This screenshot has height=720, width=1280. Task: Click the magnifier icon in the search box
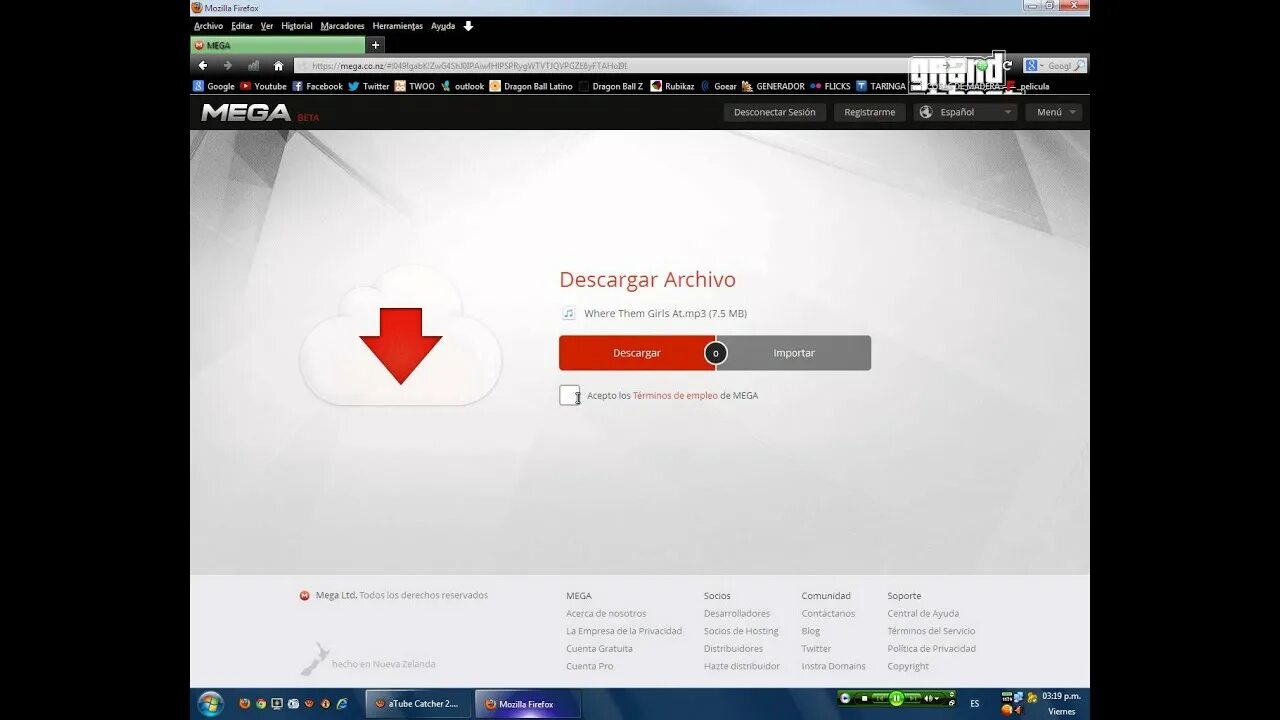1079,66
